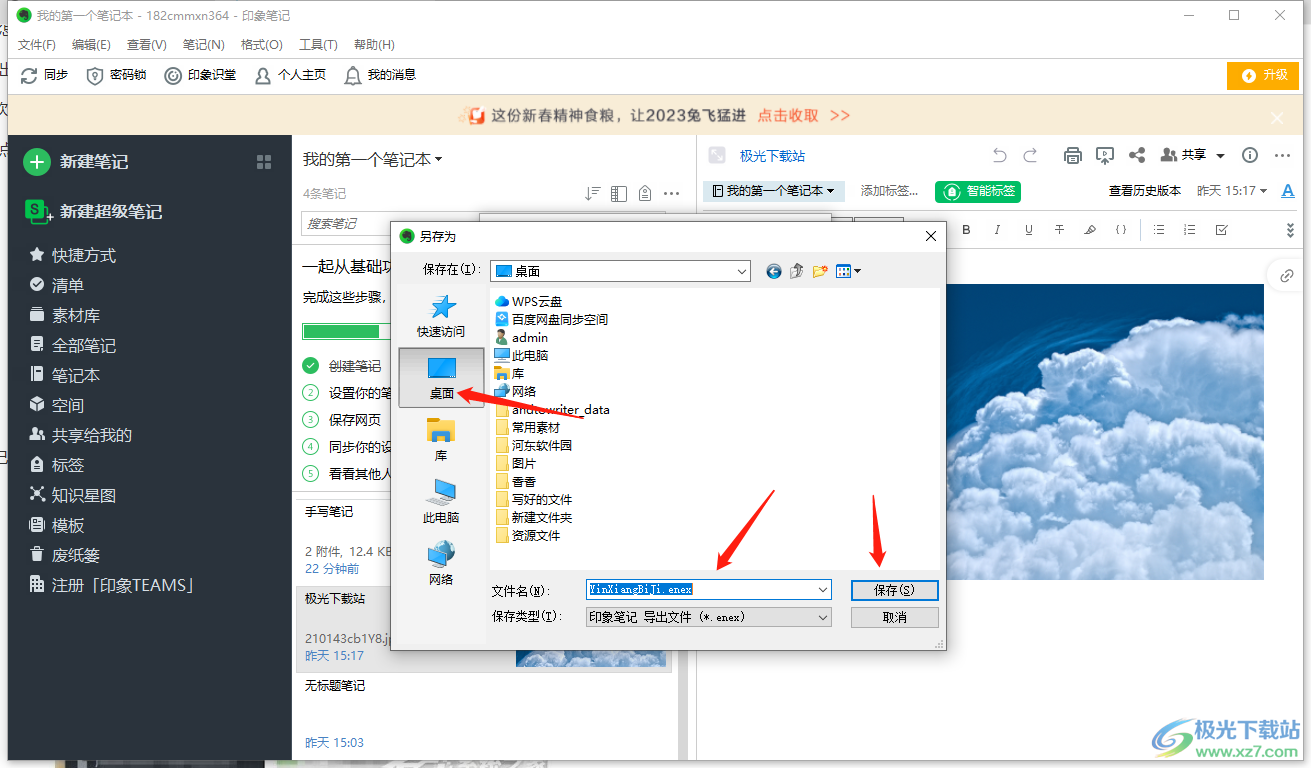Open 查看(V) menu
This screenshot has width=1311, height=768.
[147, 45]
